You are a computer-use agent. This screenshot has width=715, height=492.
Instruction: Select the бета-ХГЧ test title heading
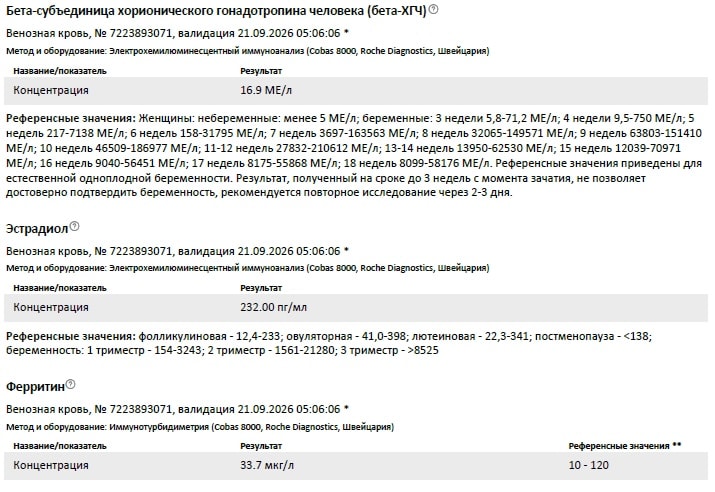point(216,11)
